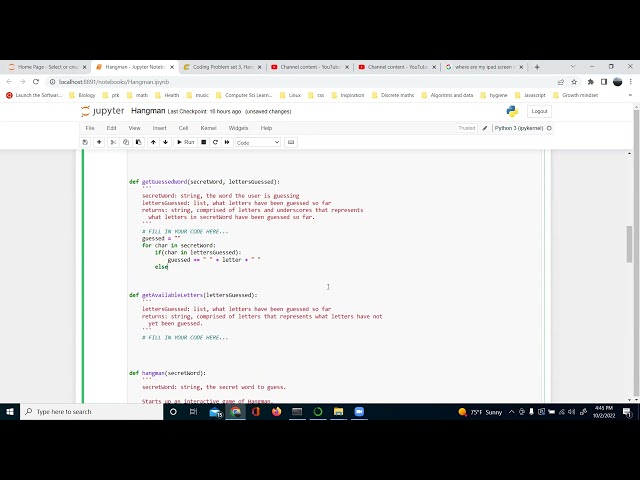The width and height of the screenshot is (640, 480).
Task: Open the Widgets menu
Action: point(238,128)
